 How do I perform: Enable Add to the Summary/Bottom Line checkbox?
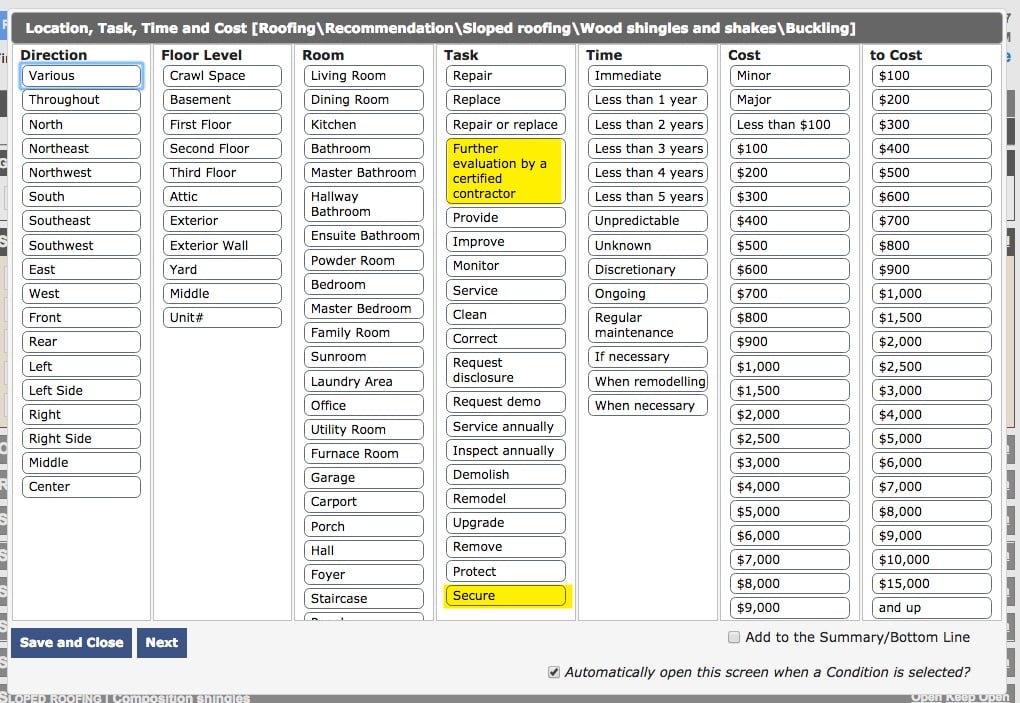point(734,637)
